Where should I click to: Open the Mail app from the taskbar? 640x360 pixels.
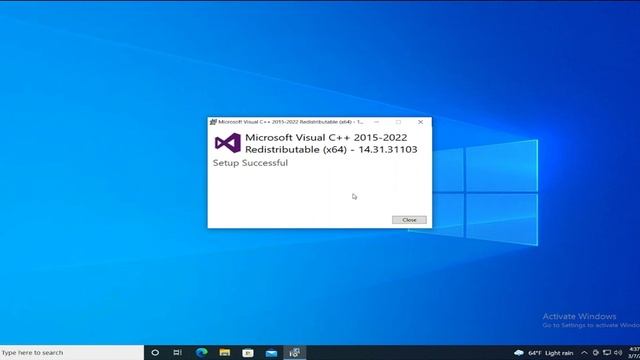[271, 353]
